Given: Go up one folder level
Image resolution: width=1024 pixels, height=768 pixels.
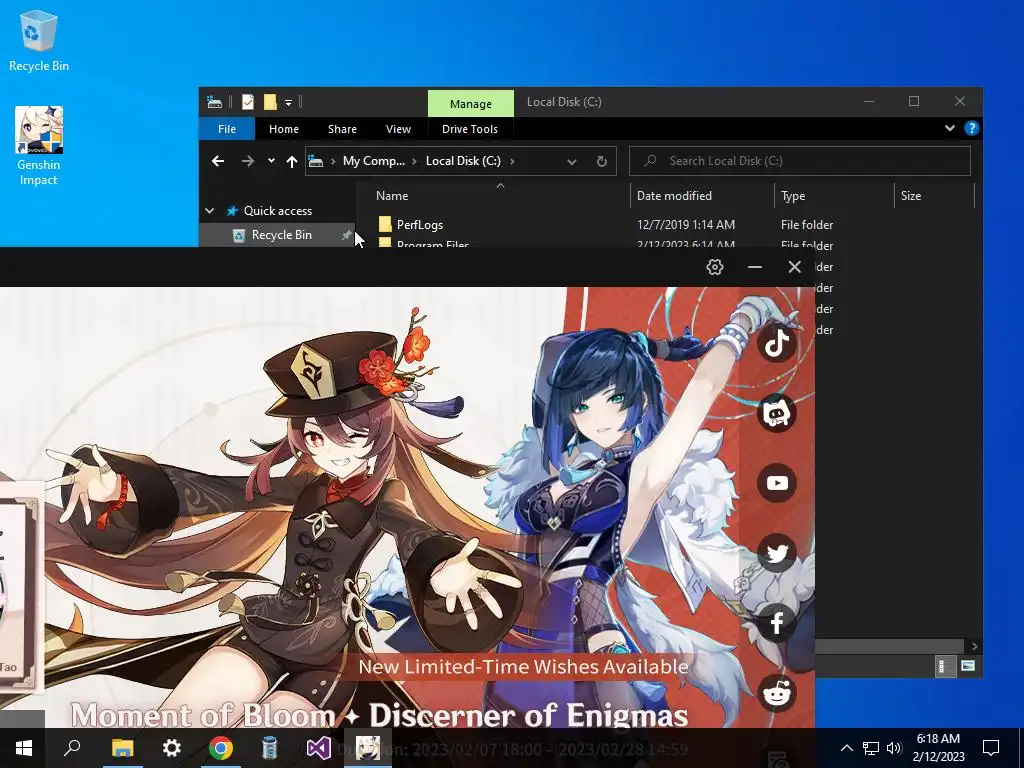Looking at the screenshot, I should (292, 161).
